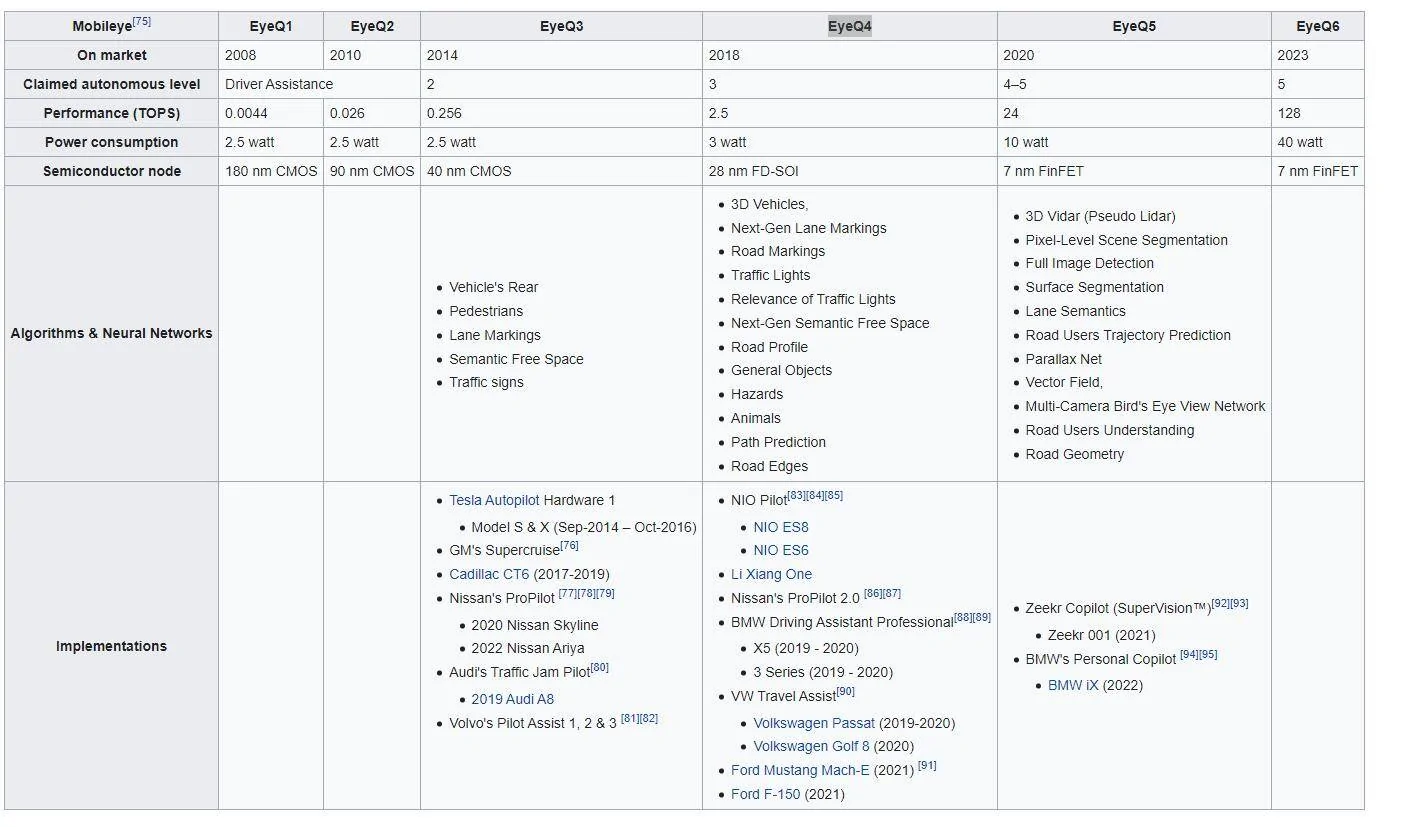Open the Ford F-150 link
Viewport: 1411px width, 827px height.
coord(766,794)
